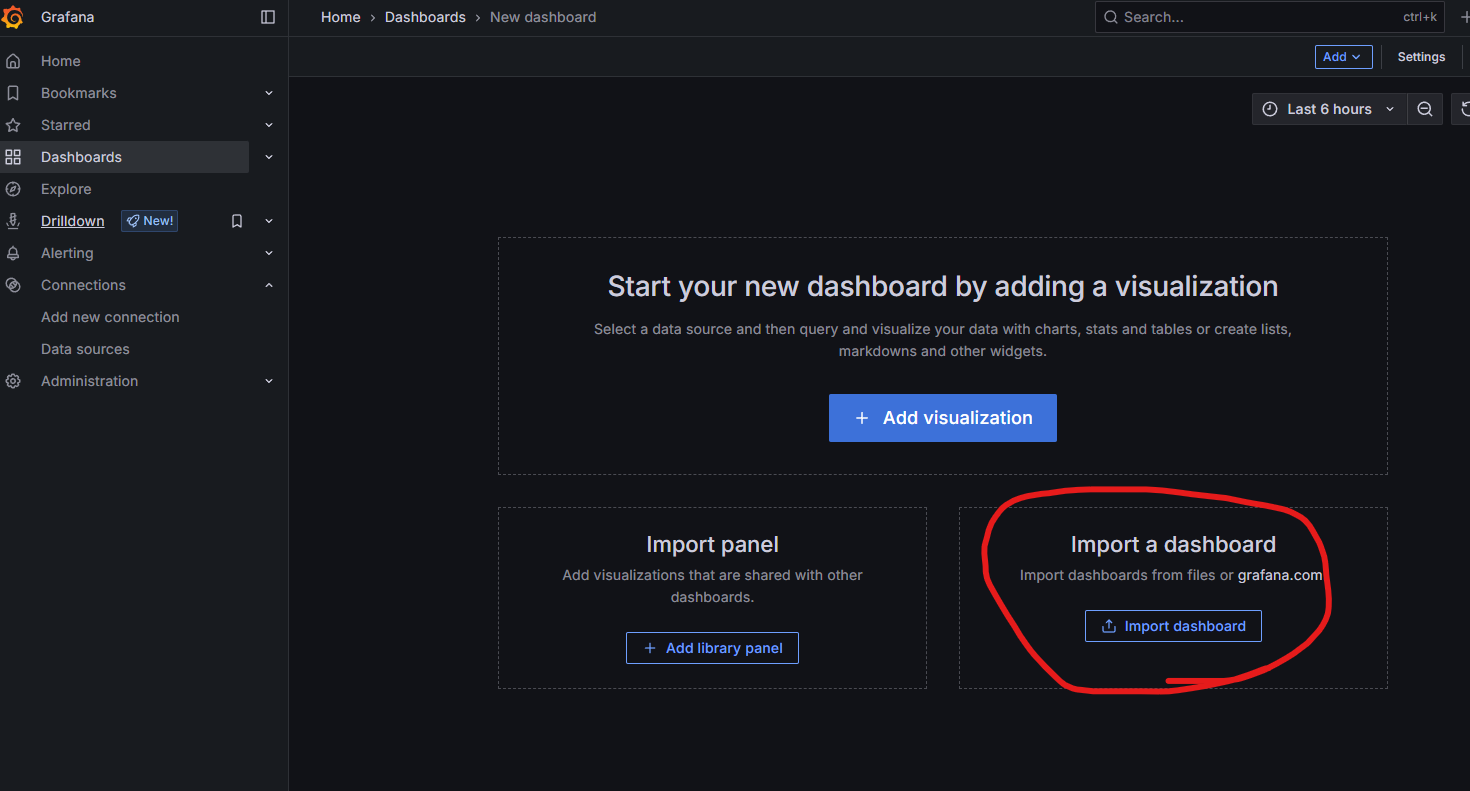Viewport: 1470px width, 791px height.
Task: Click the New! badge beside Drilldown
Action: click(150, 221)
